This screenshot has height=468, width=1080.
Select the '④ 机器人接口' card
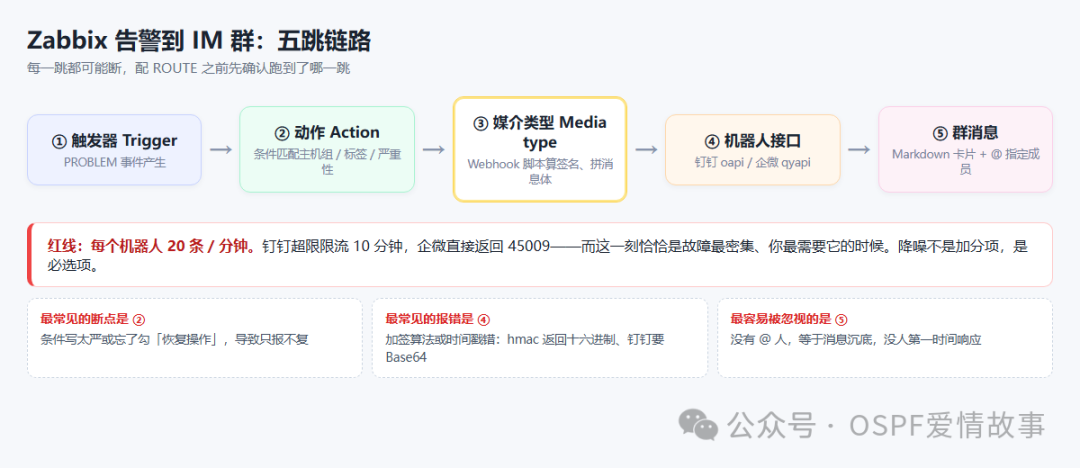point(753,150)
